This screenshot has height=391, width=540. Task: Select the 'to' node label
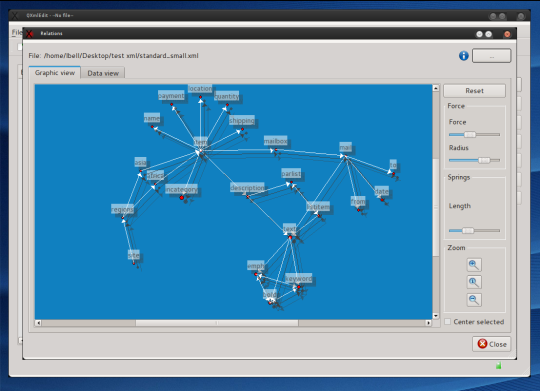coord(393,164)
